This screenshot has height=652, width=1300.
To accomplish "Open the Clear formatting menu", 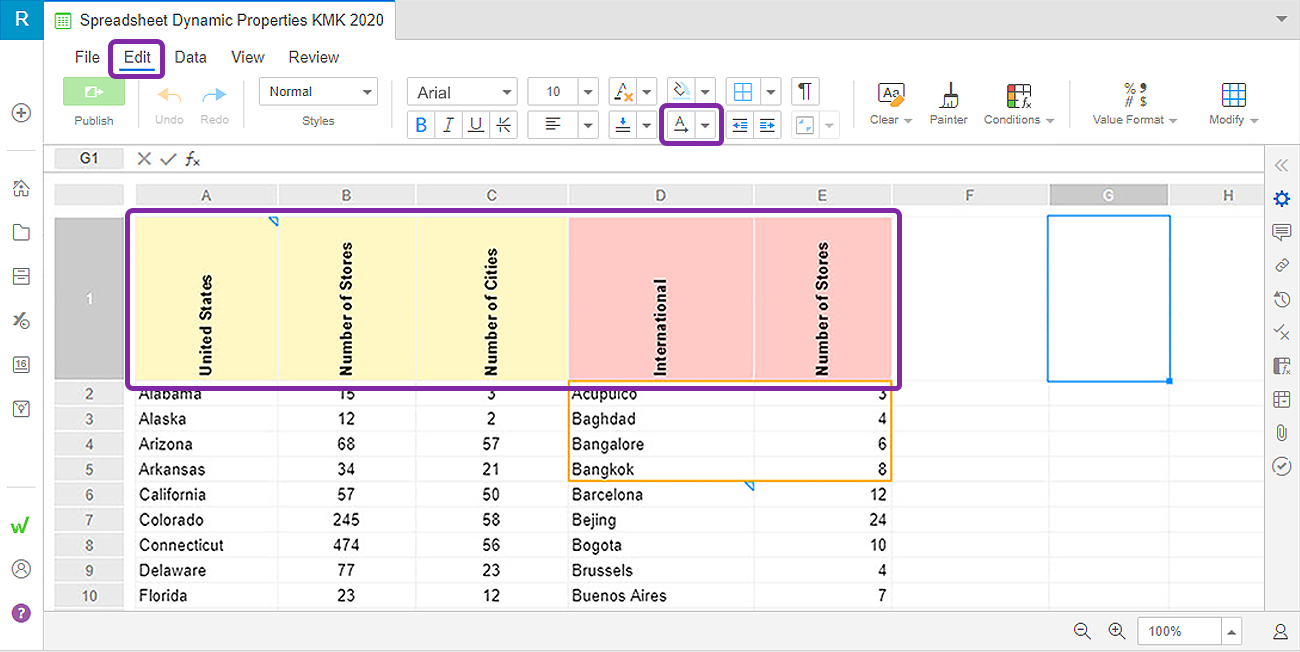I will pos(891,104).
